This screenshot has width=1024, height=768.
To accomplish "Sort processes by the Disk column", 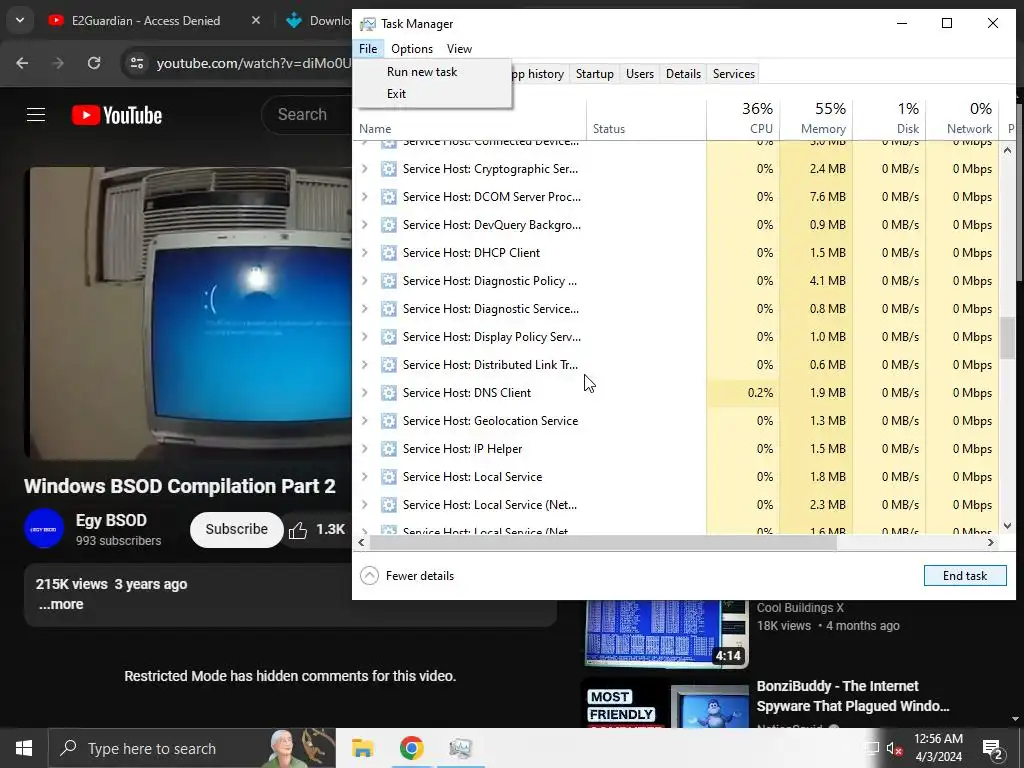I will 889,118.
